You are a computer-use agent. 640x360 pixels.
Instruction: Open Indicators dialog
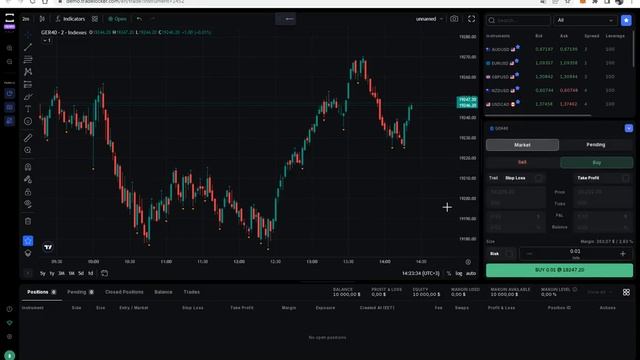tap(70, 19)
